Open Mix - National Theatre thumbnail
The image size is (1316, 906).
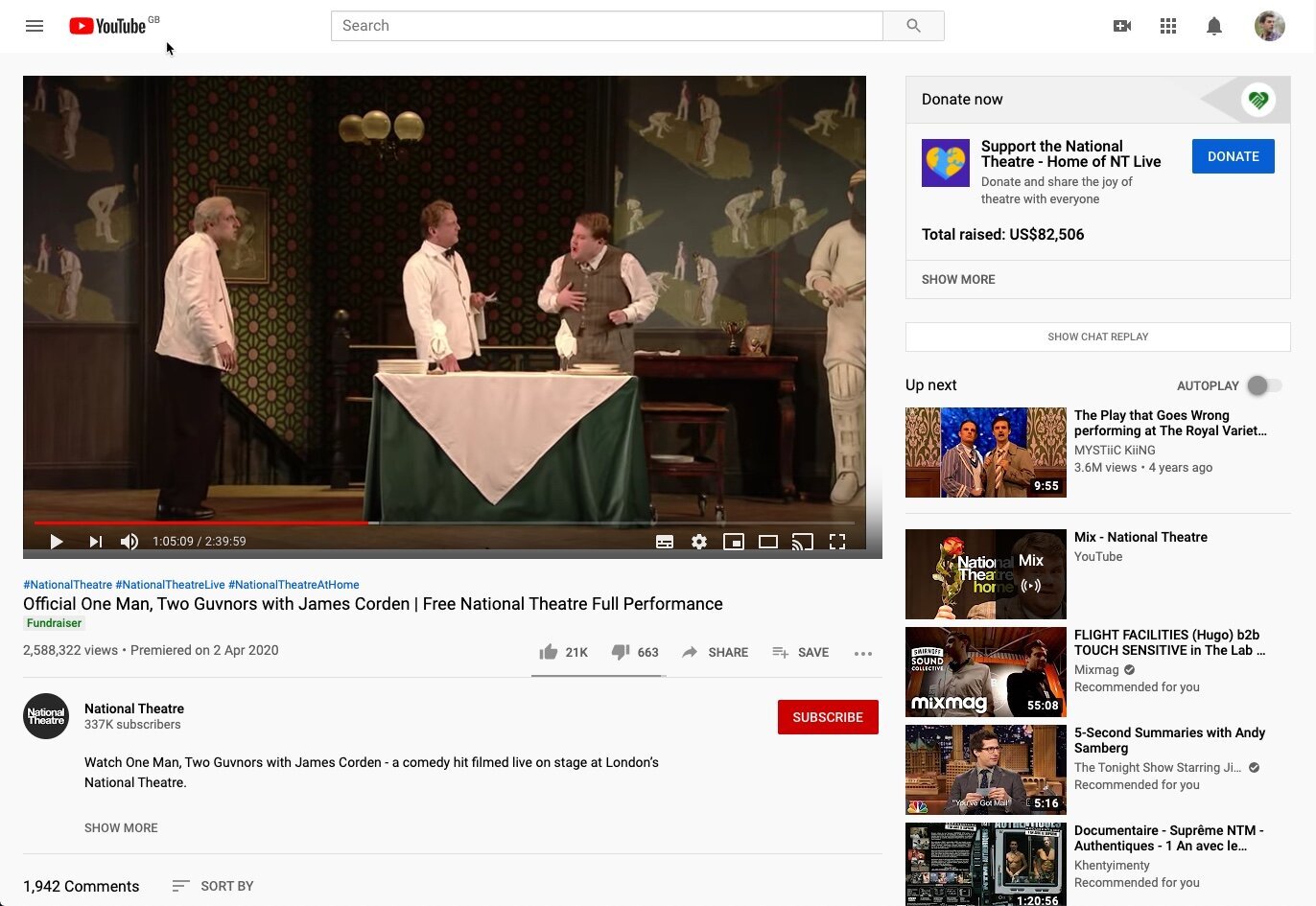(986, 574)
